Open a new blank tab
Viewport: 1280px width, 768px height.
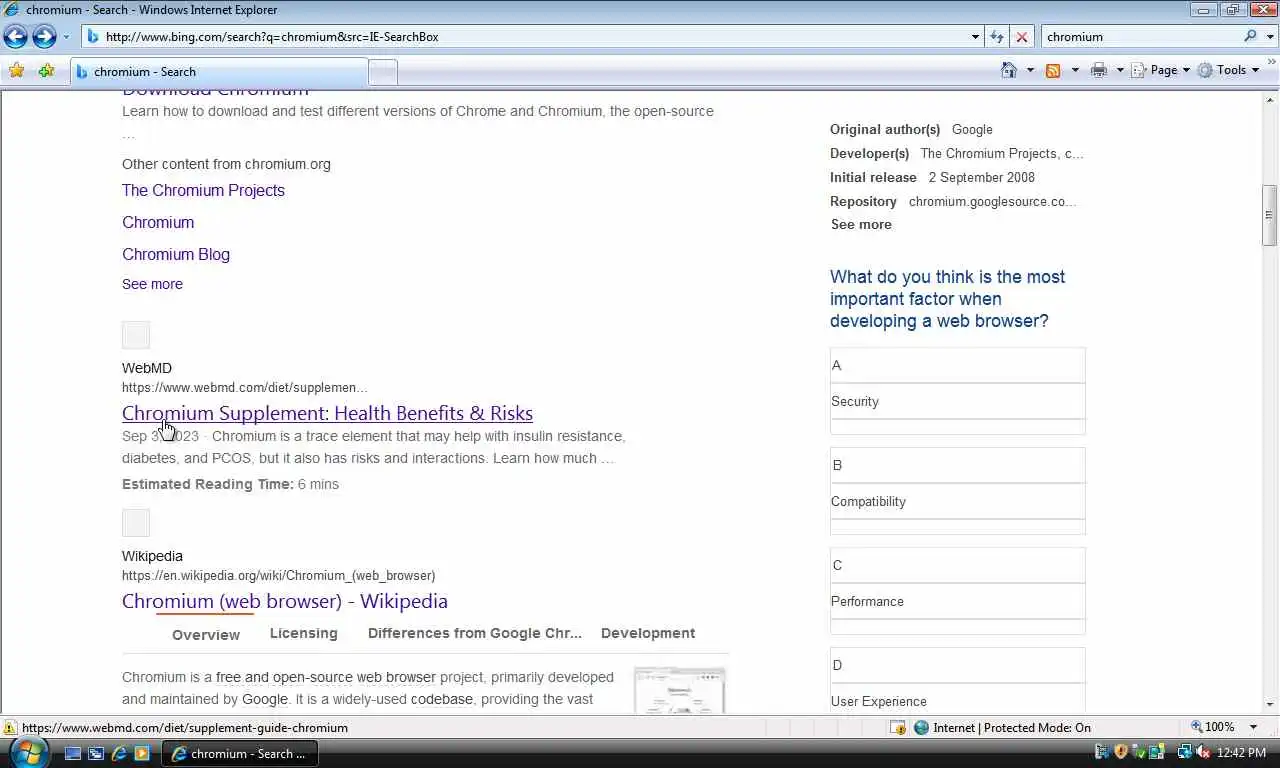click(x=383, y=72)
